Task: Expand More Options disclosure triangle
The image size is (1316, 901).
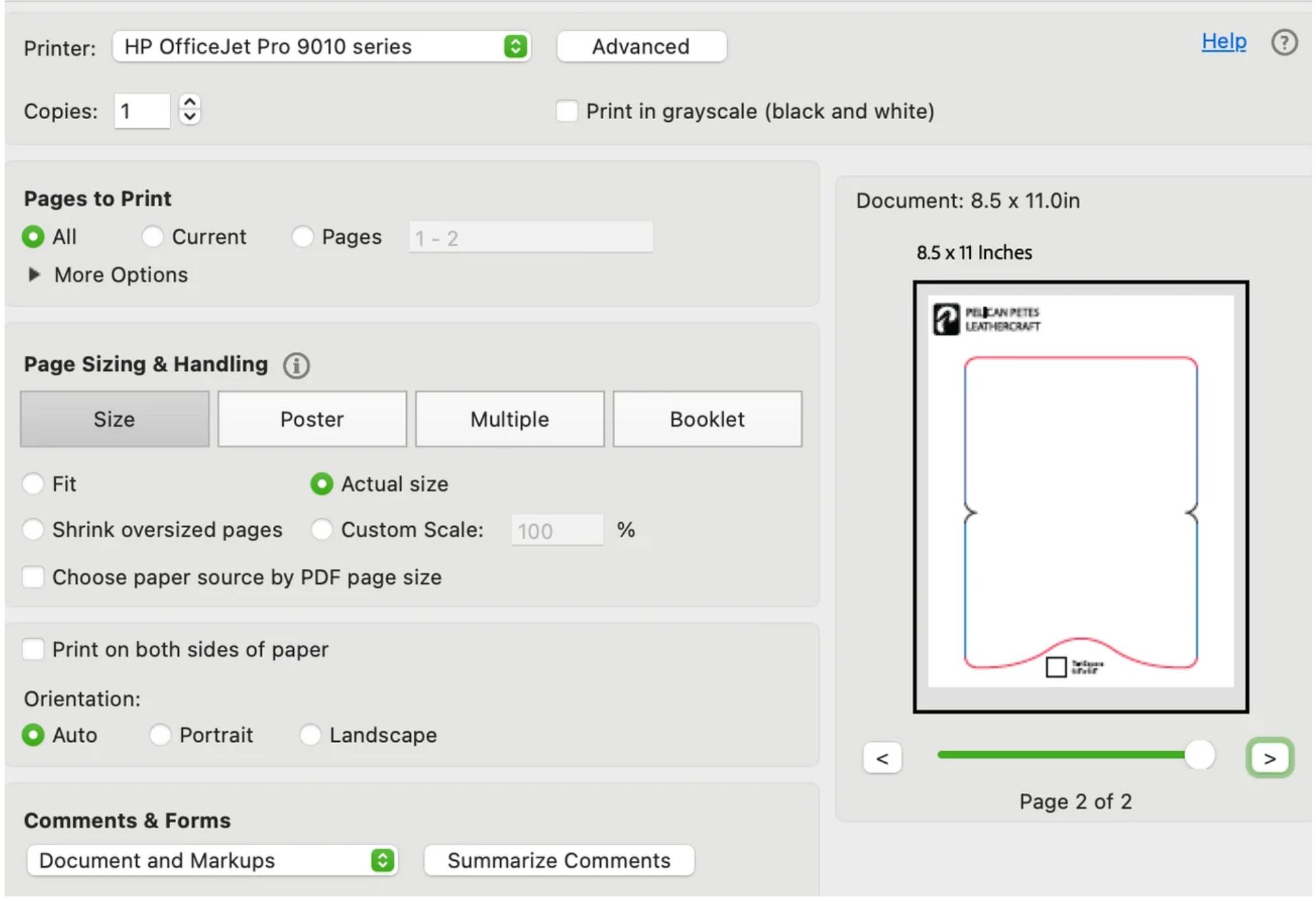Action: [x=34, y=275]
